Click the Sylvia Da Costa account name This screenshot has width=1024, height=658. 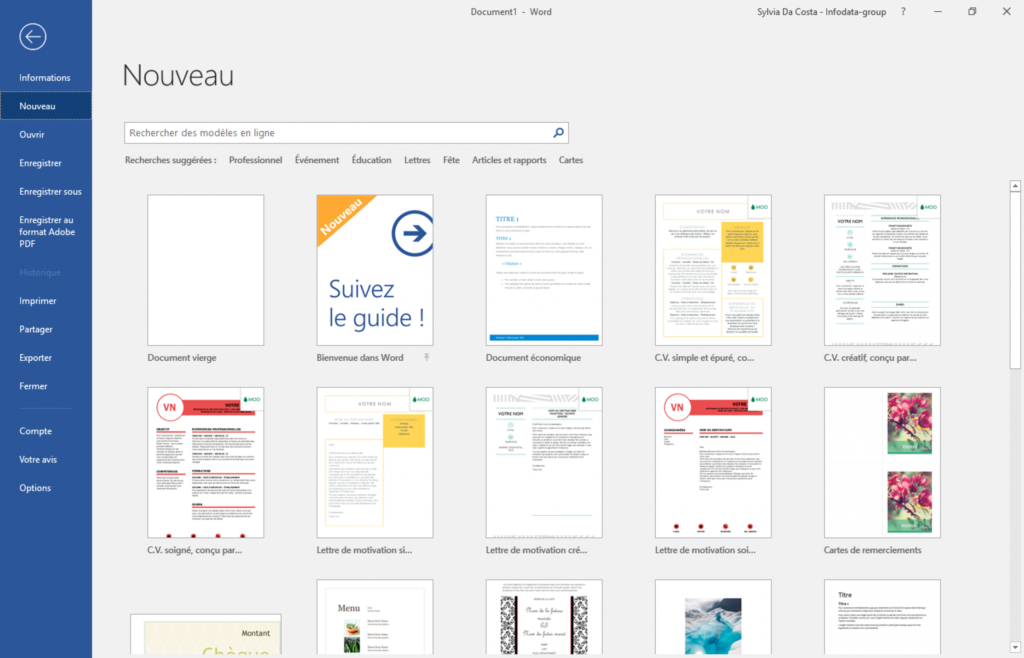[816, 12]
